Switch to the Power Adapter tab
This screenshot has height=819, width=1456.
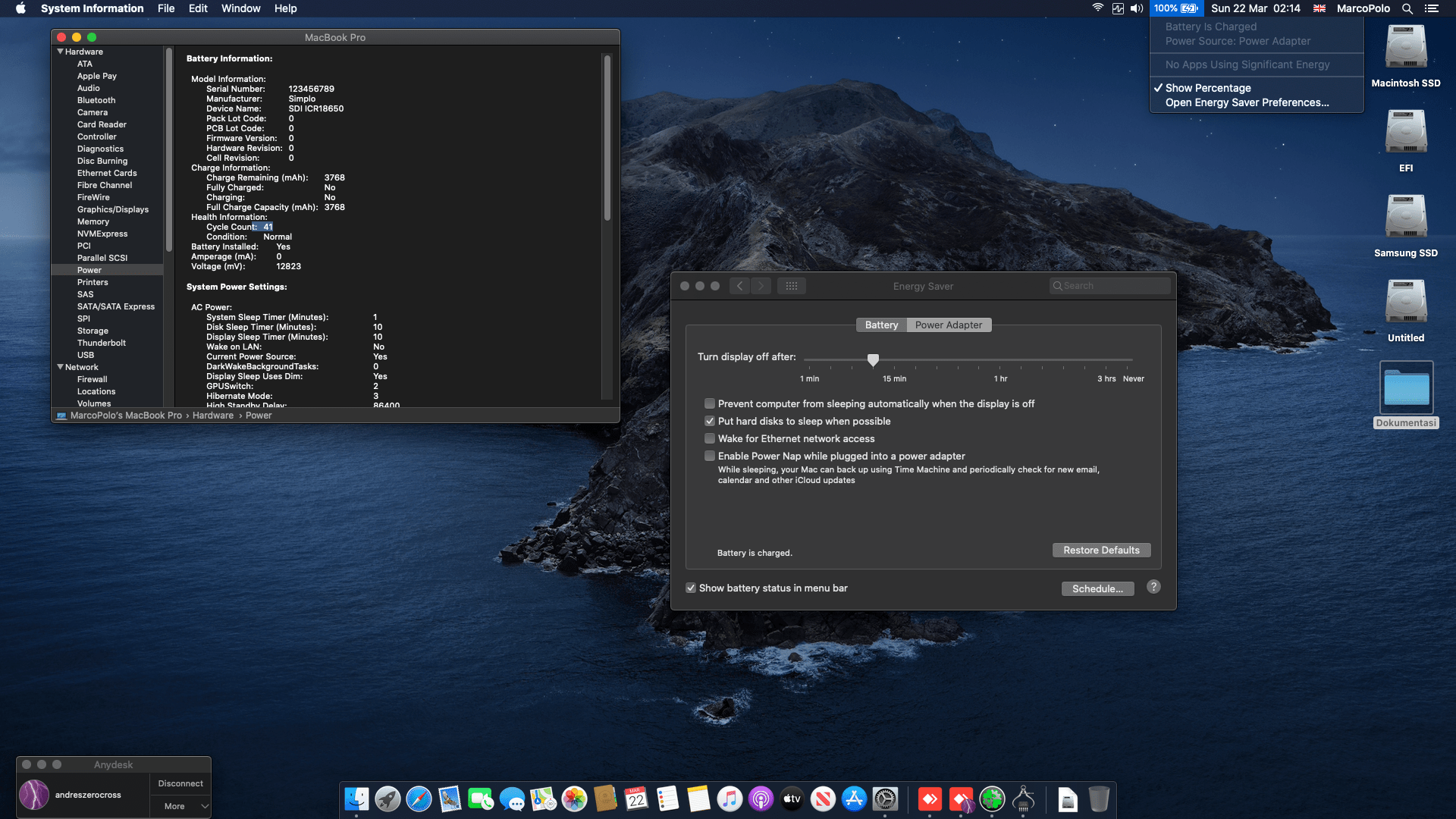coord(949,325)
